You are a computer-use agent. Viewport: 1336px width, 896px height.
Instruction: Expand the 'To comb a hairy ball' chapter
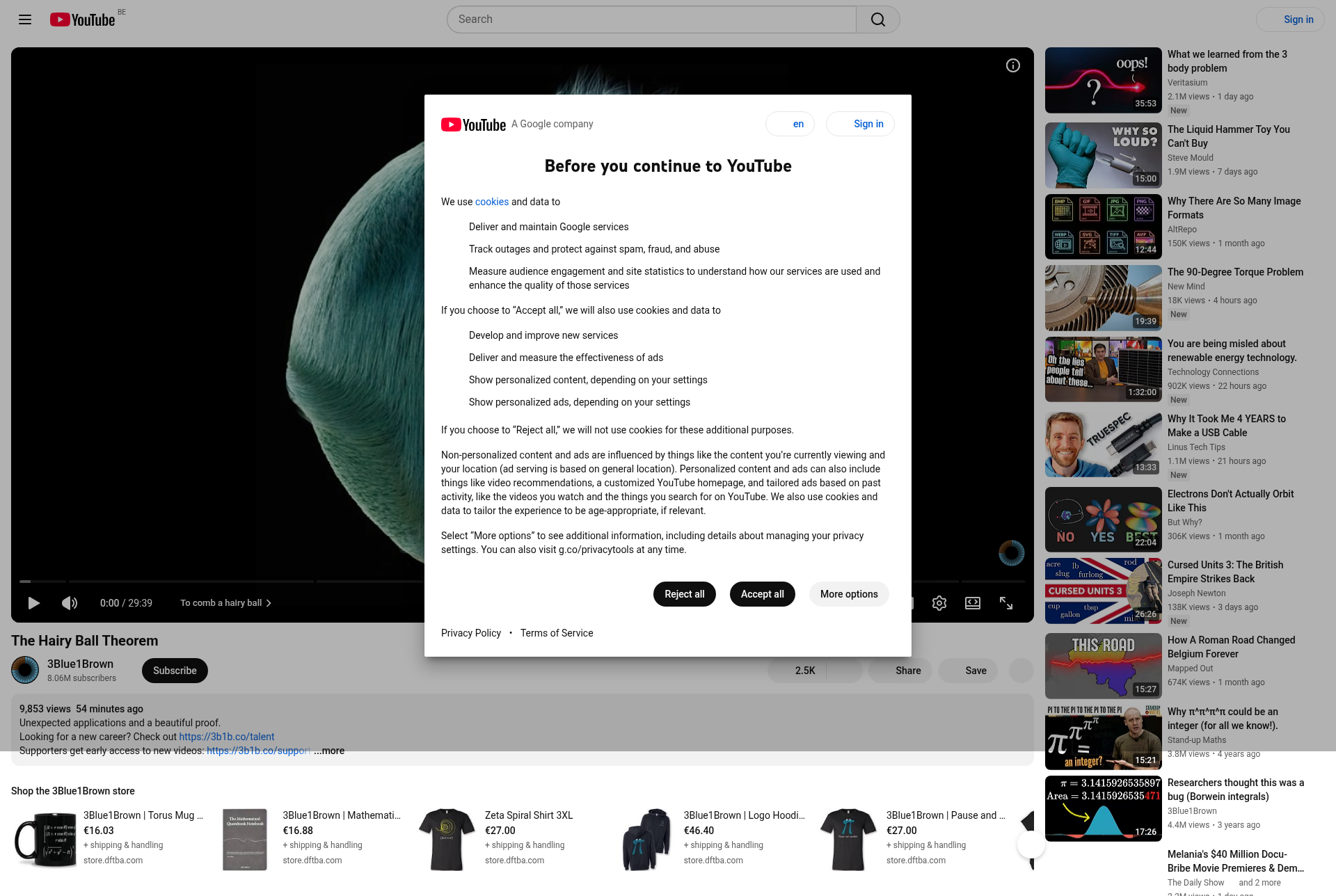[225, 603]
